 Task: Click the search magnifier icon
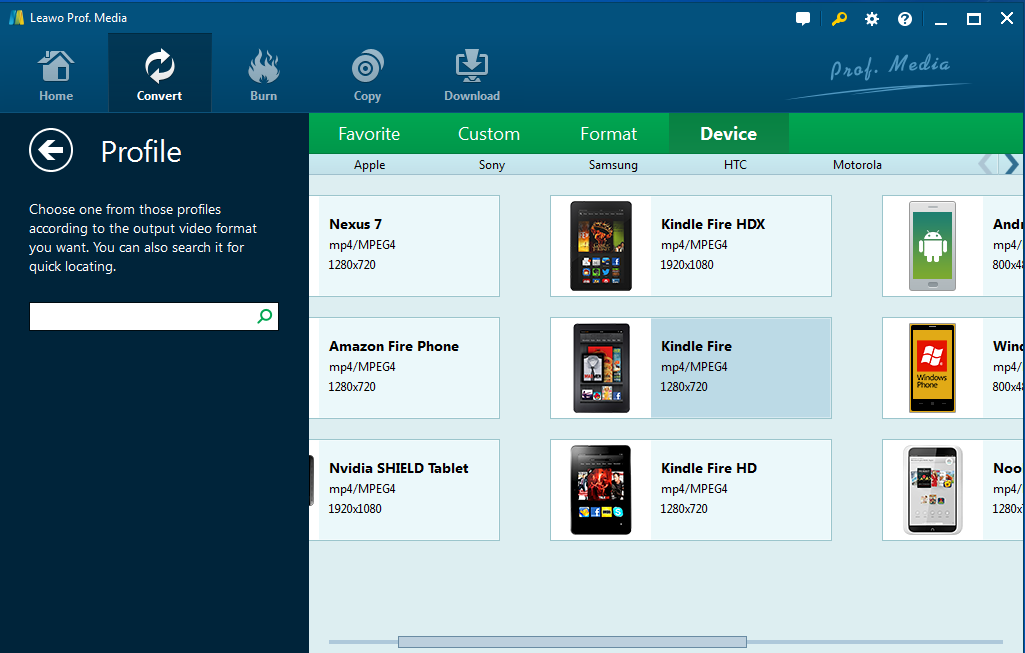click(x=265, y=317)
